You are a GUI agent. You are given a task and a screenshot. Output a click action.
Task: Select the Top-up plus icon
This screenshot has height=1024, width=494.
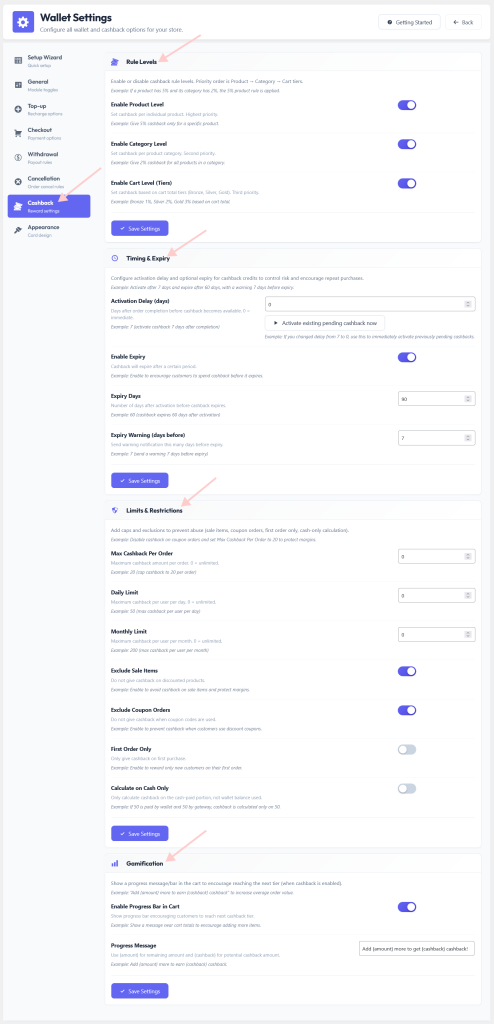click(x=18, y=109)
